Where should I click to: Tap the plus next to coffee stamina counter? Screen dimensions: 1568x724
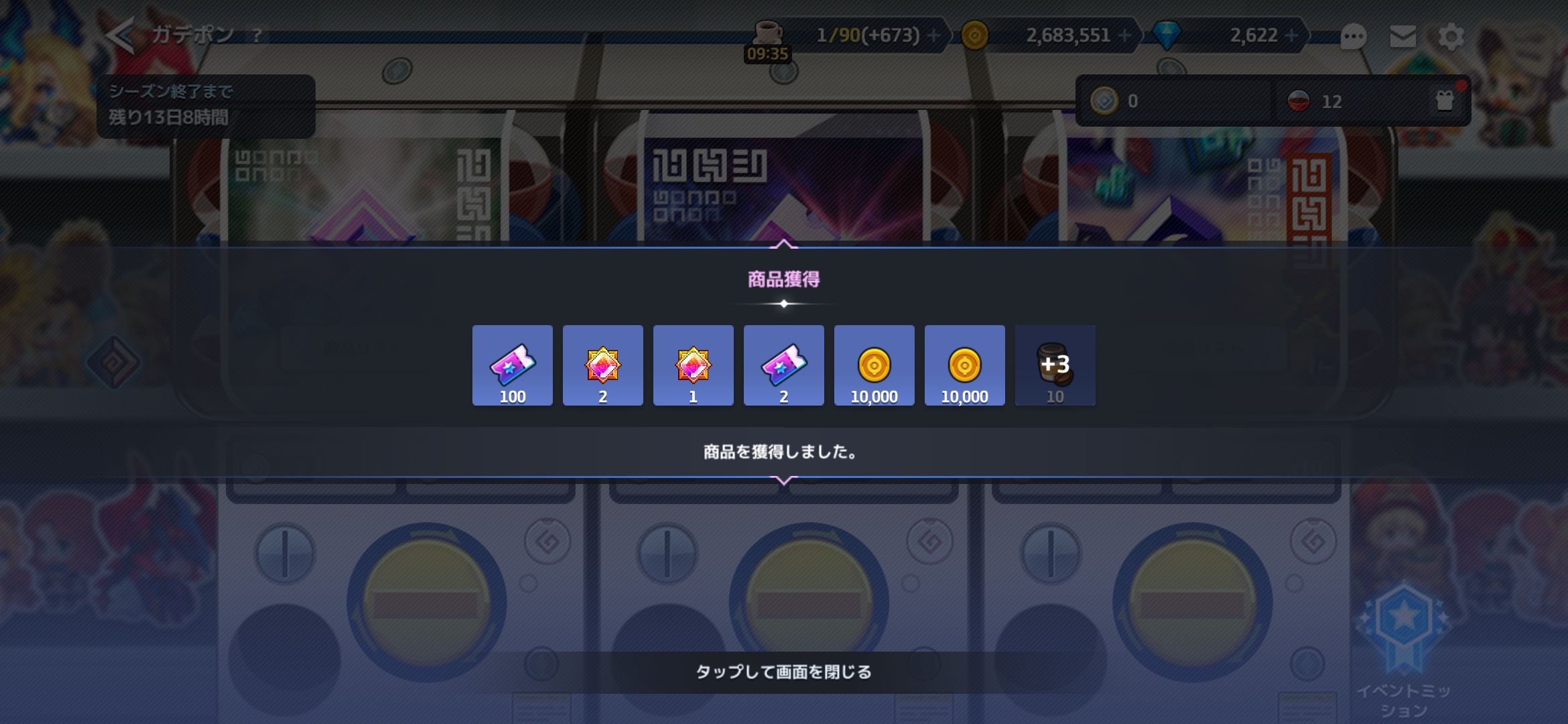[933, 35]
